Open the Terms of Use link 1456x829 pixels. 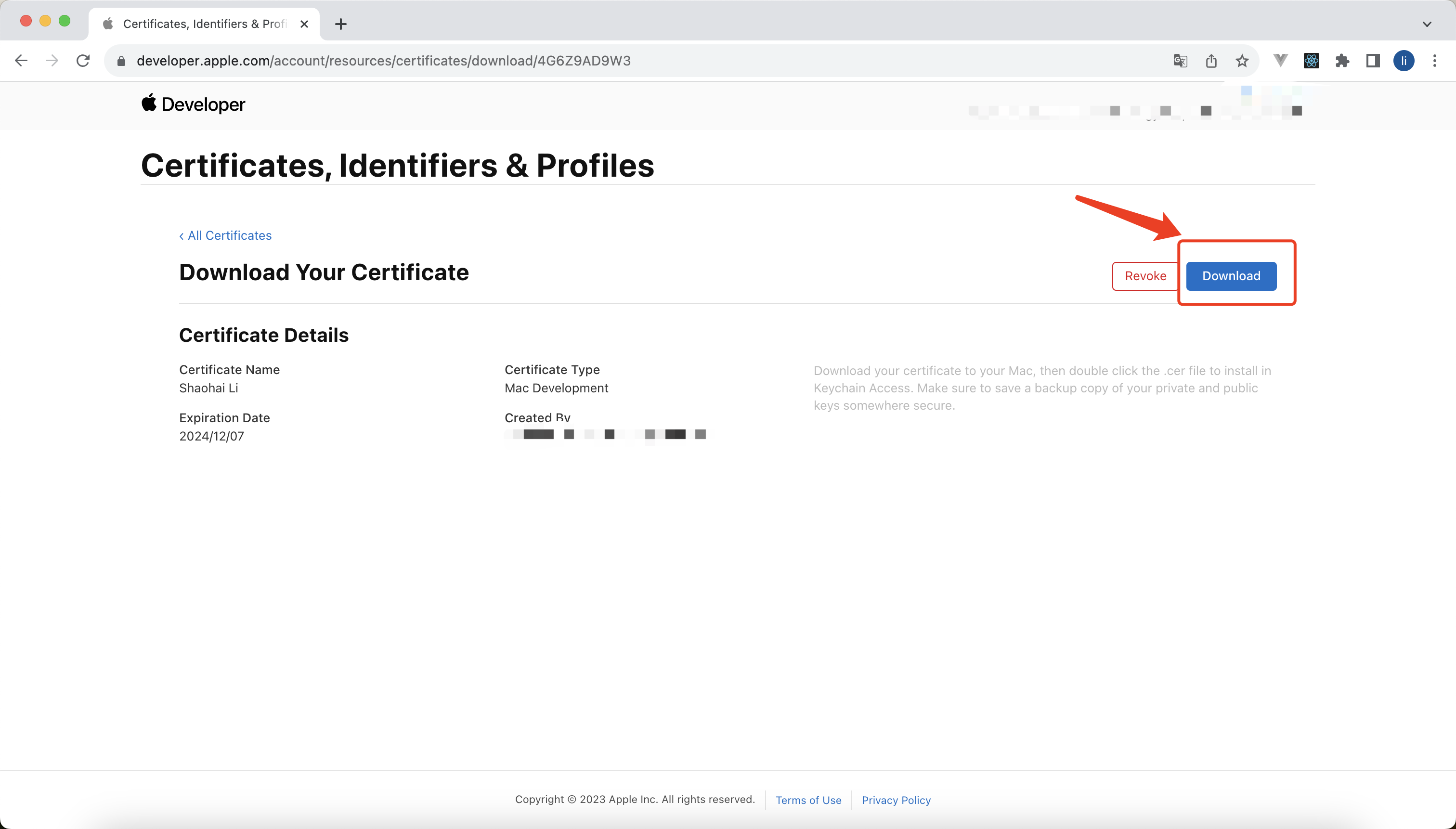tap(808, 800)
